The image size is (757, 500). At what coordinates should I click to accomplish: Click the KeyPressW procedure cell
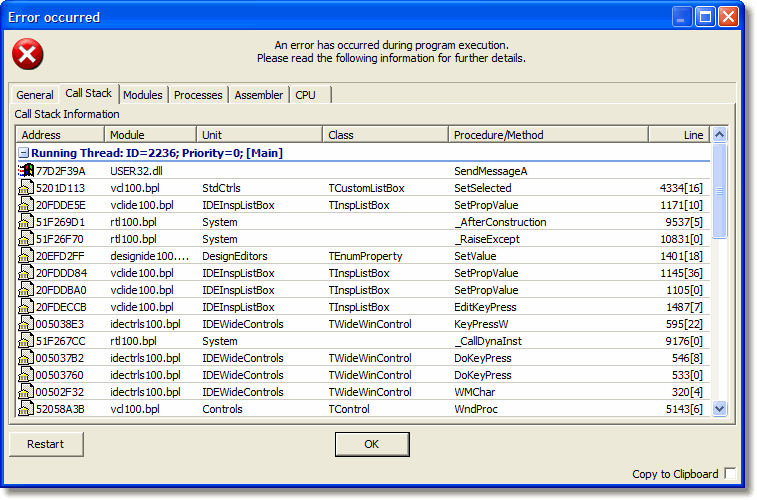coord(481,324)
